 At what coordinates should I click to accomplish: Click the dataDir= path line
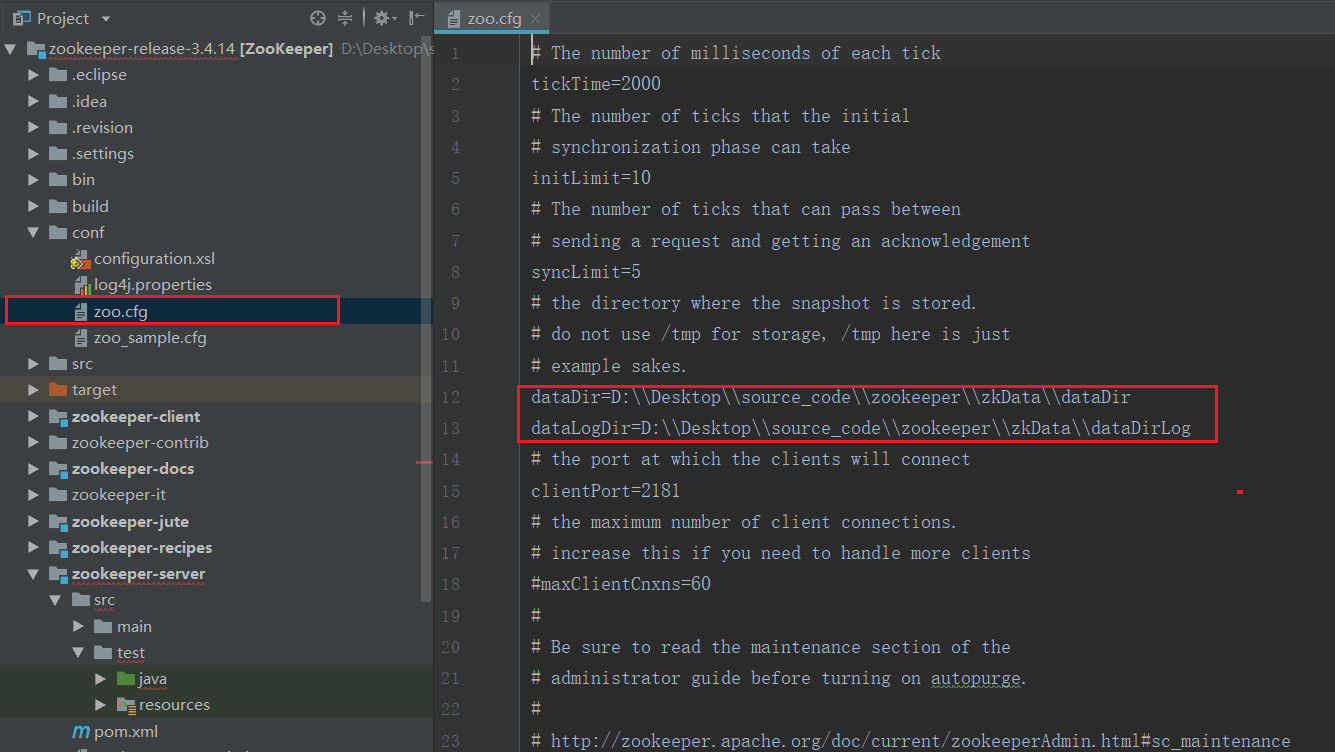pyautogui.click(x=831, y=397)
